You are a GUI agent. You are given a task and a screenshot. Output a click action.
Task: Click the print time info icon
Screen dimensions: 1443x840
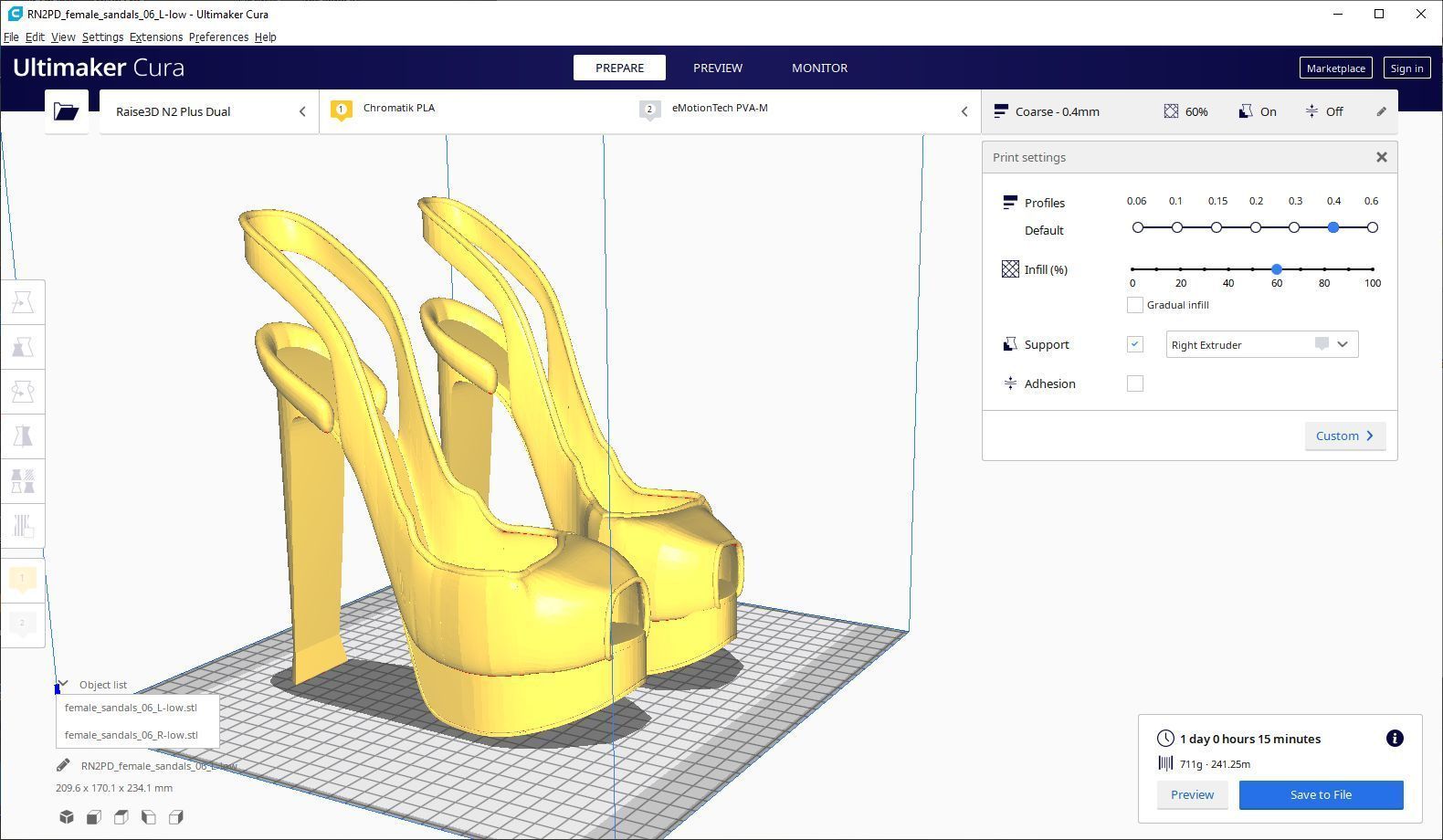click(x=1395, y=739)
